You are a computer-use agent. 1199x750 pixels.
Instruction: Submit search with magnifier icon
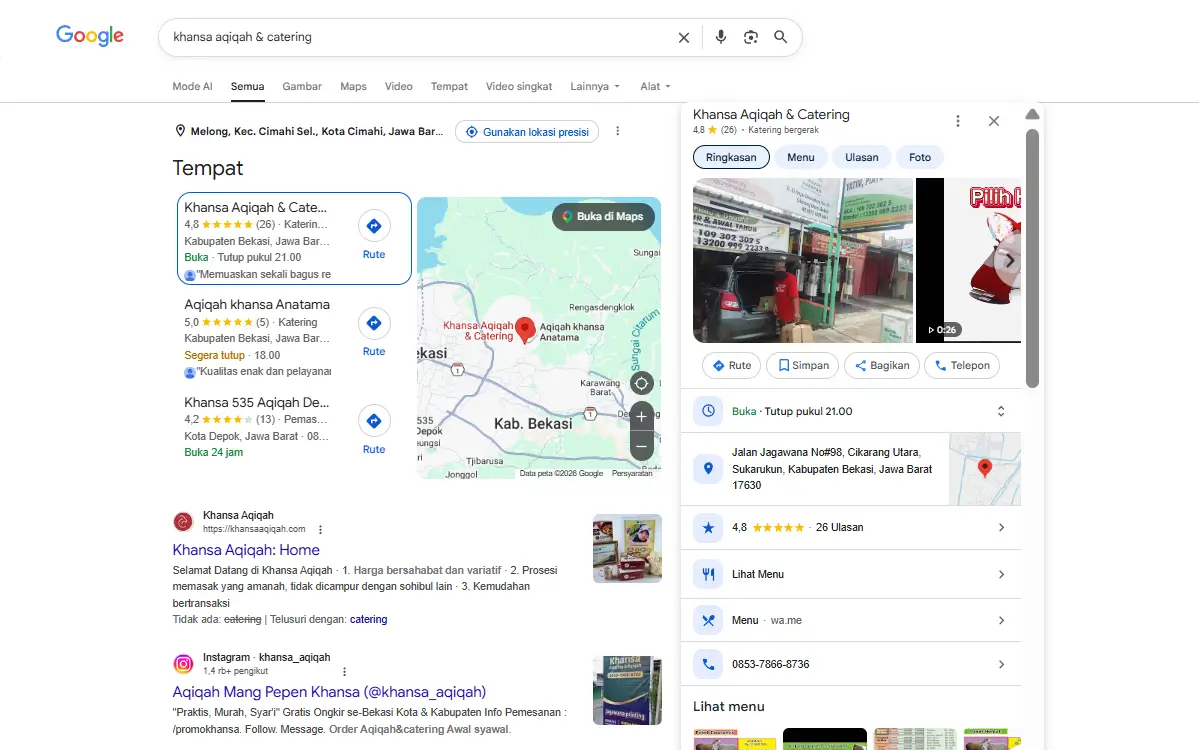(x=780, y=37)
